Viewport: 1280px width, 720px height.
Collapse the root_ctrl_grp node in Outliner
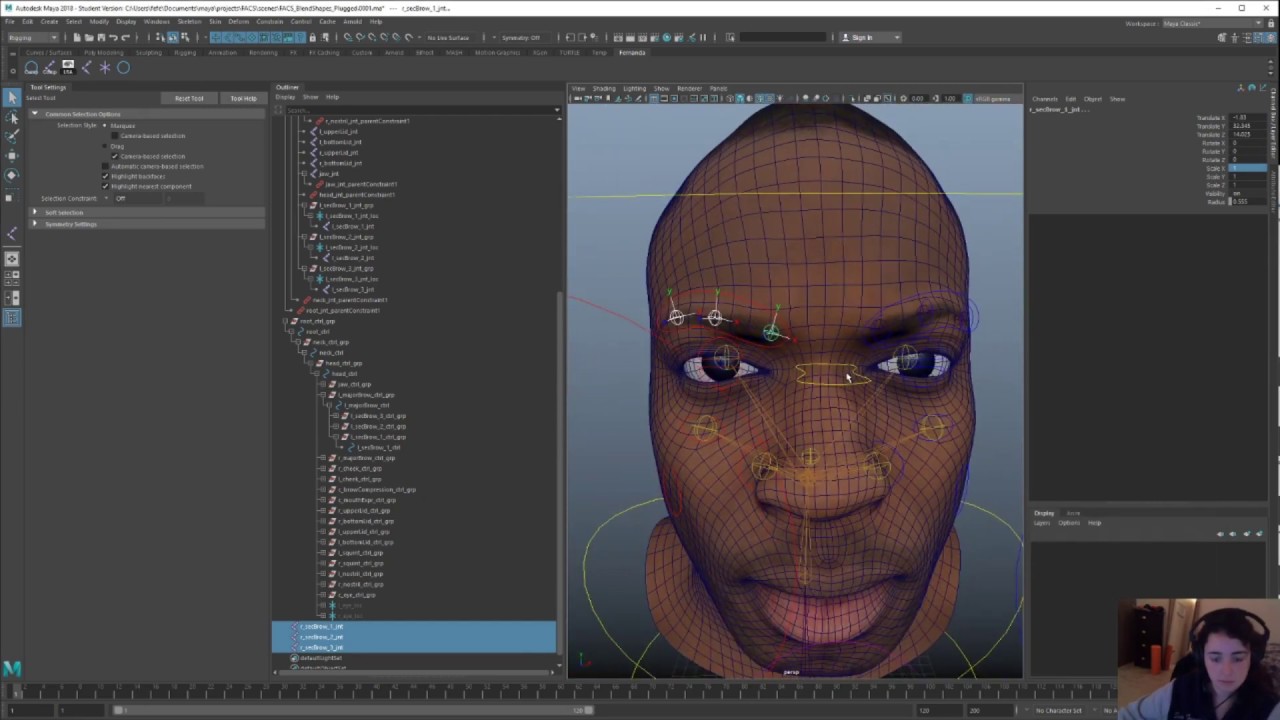point(284,321)
